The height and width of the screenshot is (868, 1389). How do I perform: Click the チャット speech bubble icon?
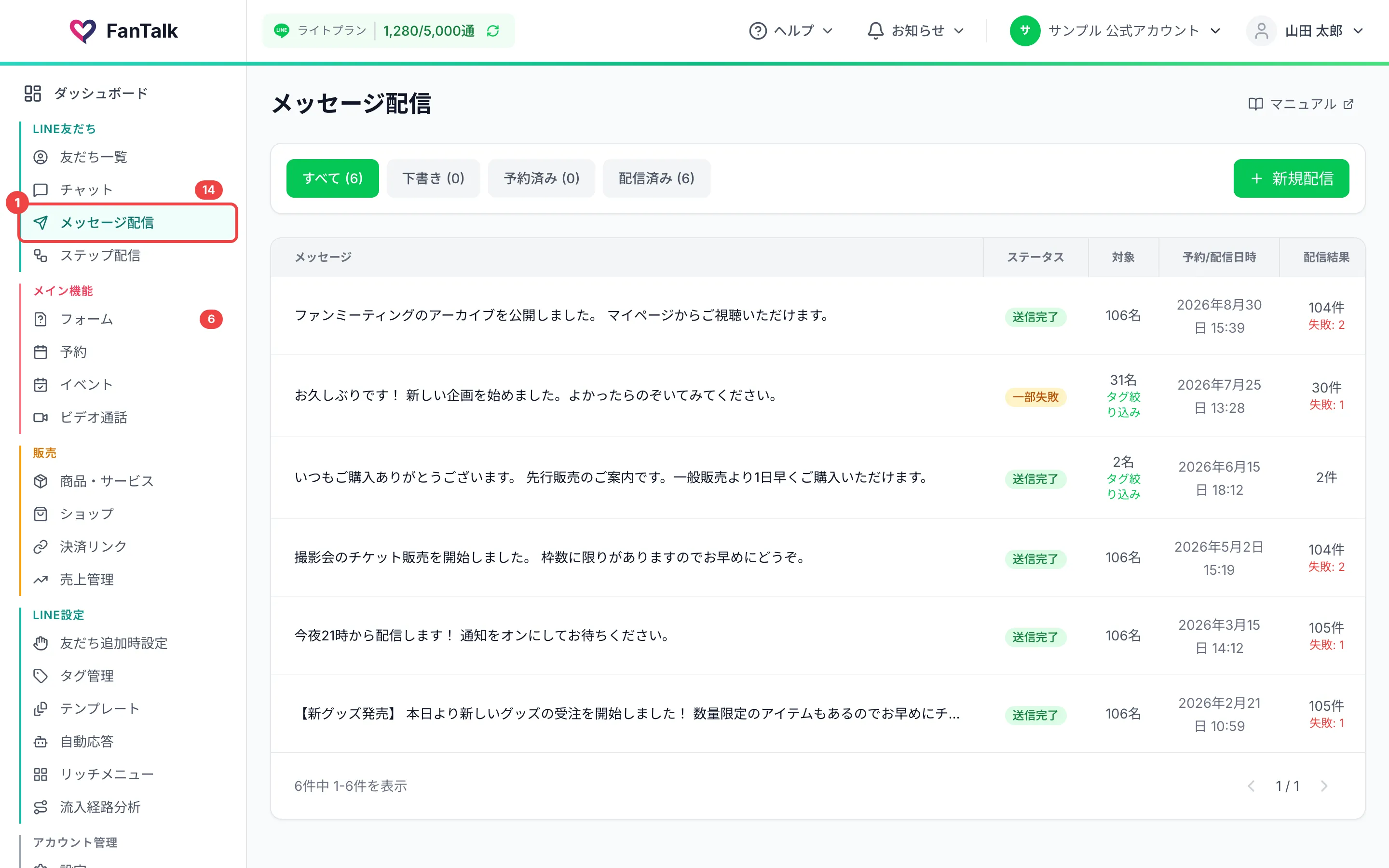[41, 190]
